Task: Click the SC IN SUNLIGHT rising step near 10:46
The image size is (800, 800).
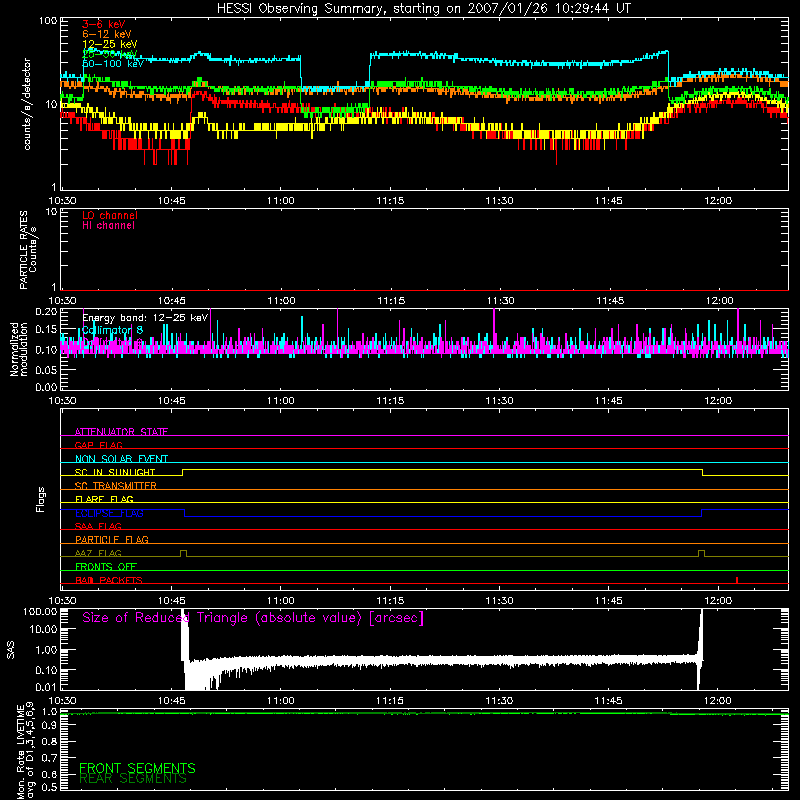Action: click(x=183, y=472)
